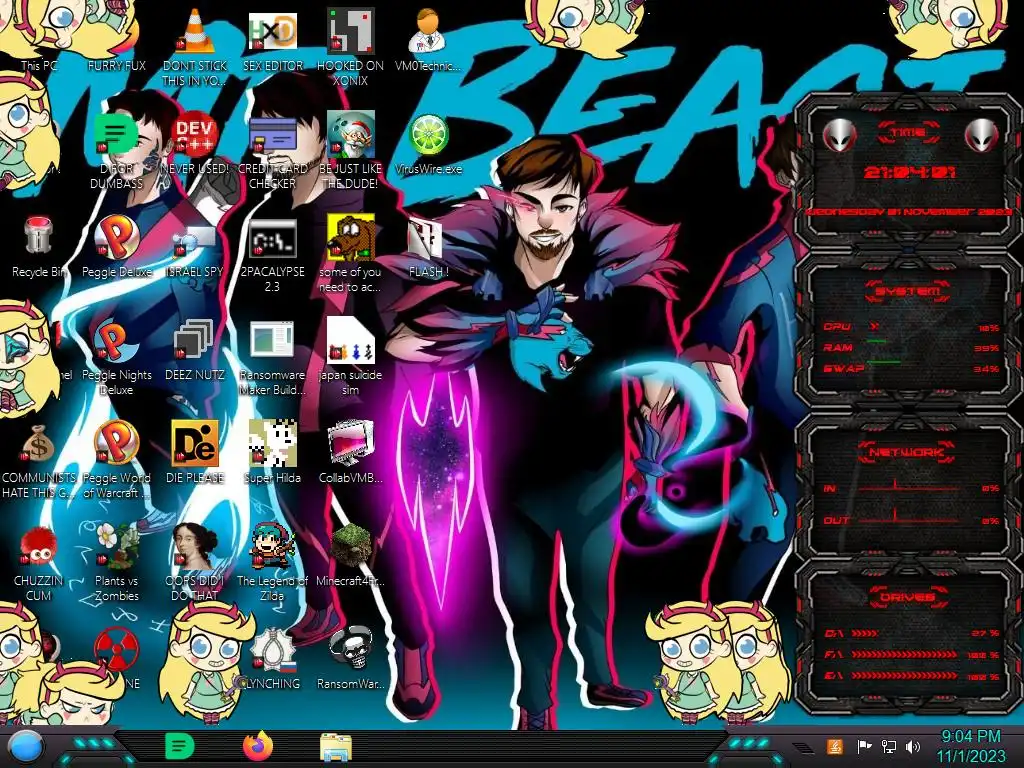Launch the HOOKED ON XONIX shortcut
This screenshot has width=1024, height=768.
[350, 31]
